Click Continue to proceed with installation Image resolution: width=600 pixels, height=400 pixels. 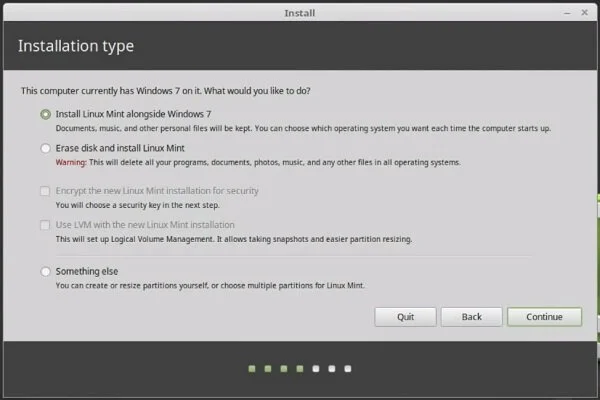[x=544, y=317]
